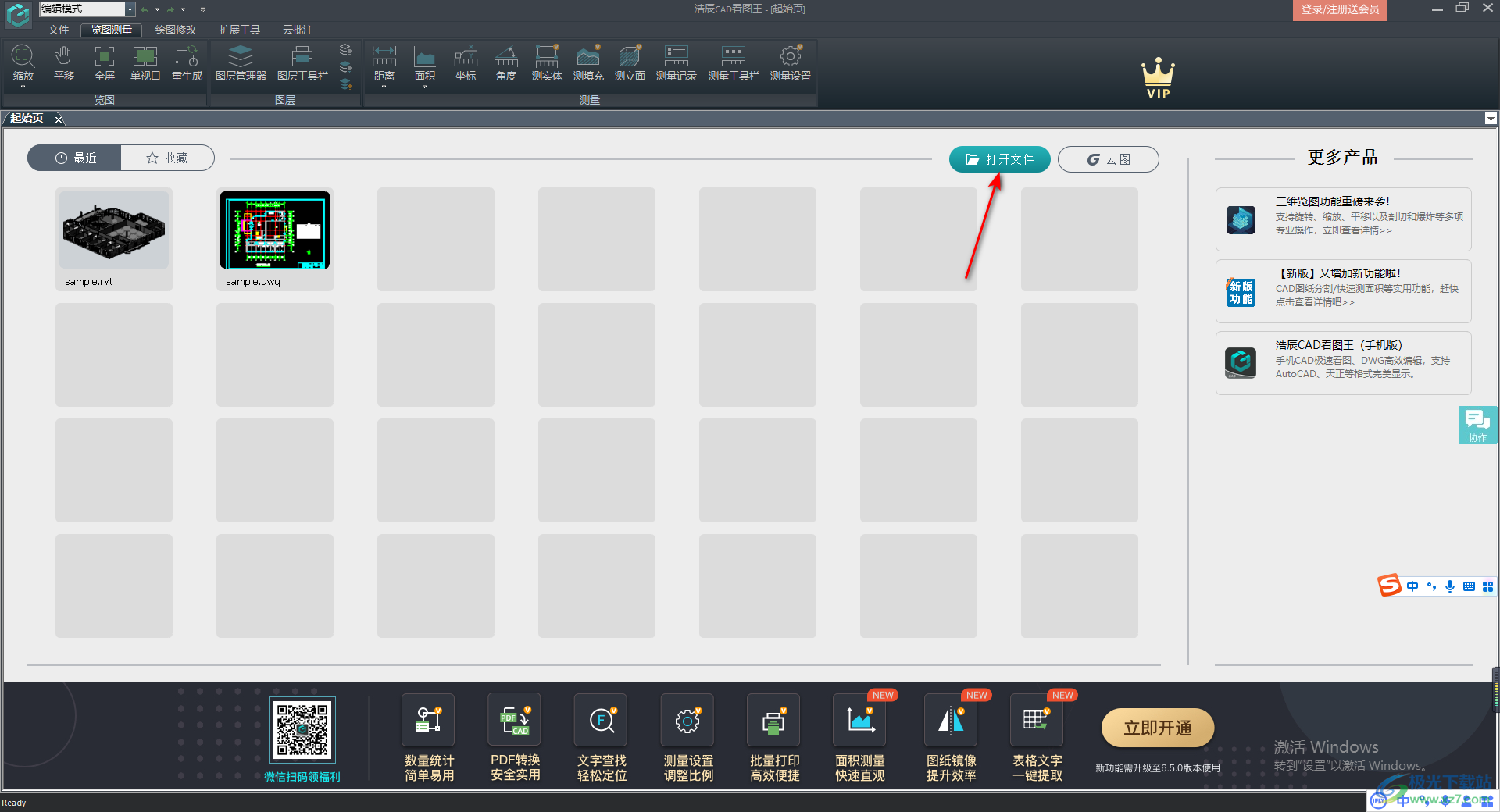Switch to the 览图测量 ribbon tab
The height and width of the screenshot is (812, 1500).
111,30
